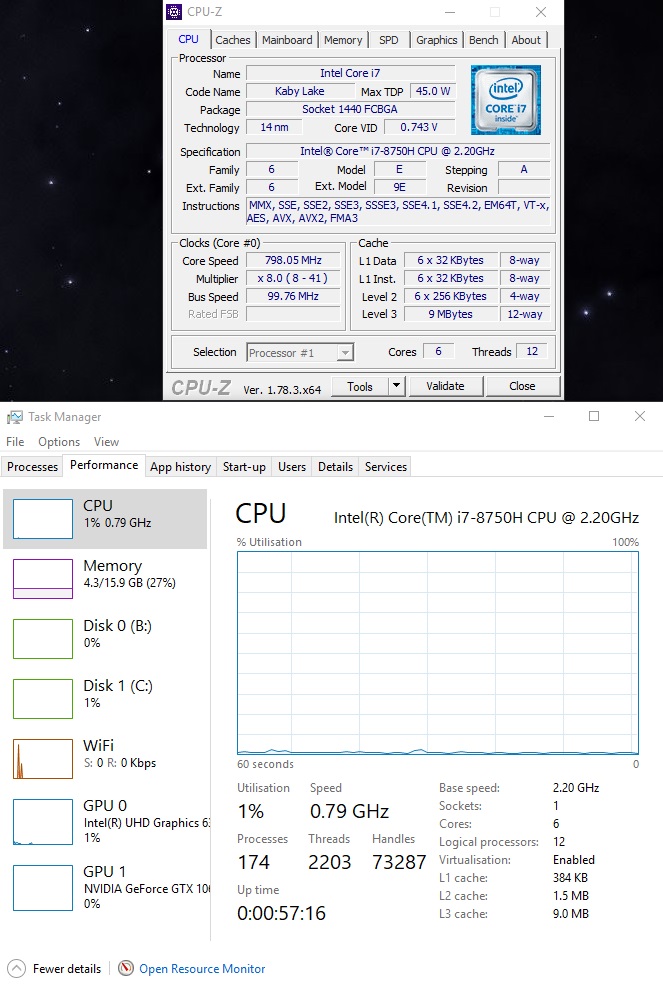The height and width of the screenshot is (993, 663).
Task: Click the Fewer details label
Action: (x=67, y=969)
